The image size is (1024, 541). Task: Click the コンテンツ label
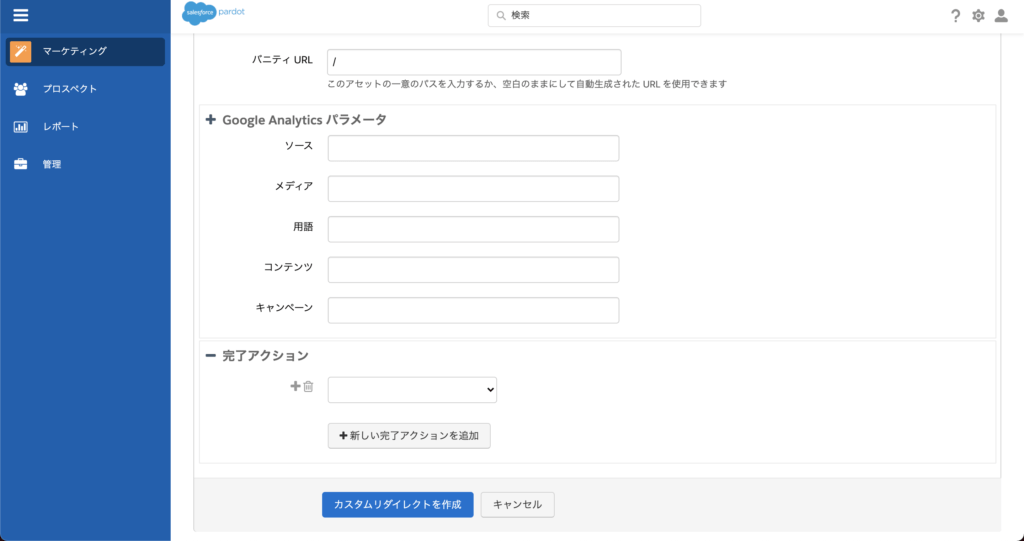[x=289, y=267]
